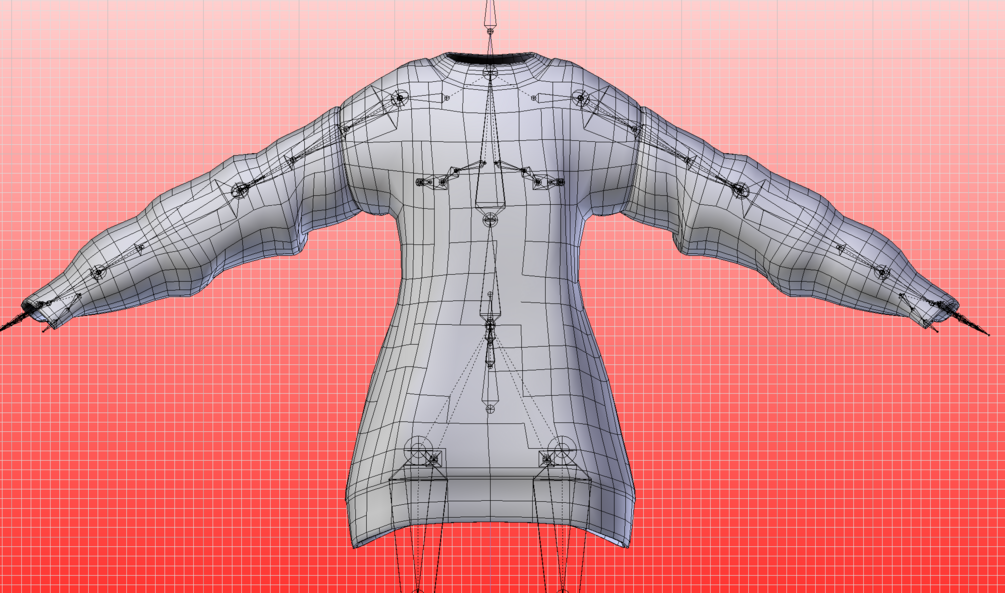Select the large chest bone in the upper torso

point(490,143)
